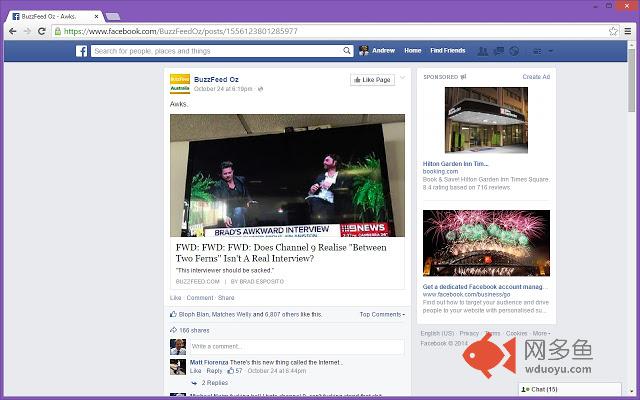Viewport: 640px width, 400px height.
Task: Bookmark the page with the star icon
Action: [613, 31]
